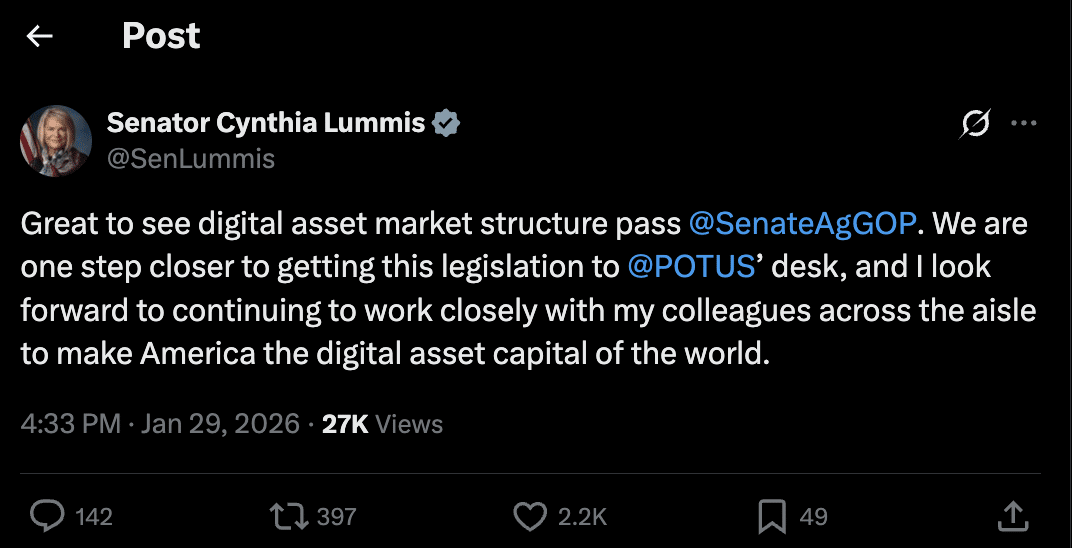Viewport: 1072px width, 548px height.
Task: Click the 2.2K likes count
Action: [582, 517]
